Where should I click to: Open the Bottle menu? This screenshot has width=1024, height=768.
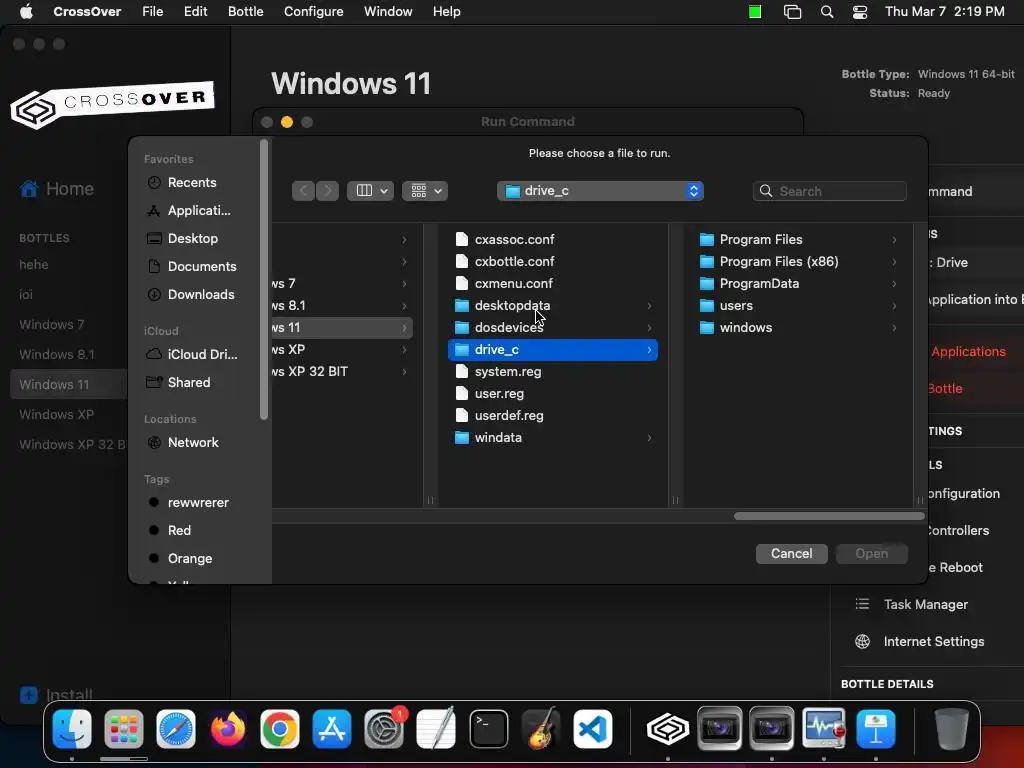(246, 12)
